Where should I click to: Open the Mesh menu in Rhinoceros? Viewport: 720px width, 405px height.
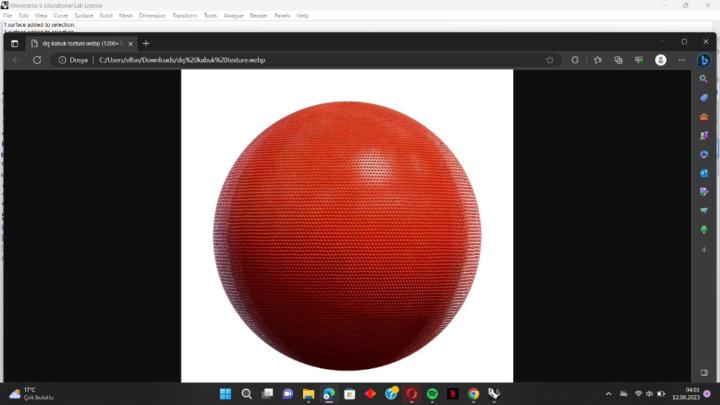126,16
